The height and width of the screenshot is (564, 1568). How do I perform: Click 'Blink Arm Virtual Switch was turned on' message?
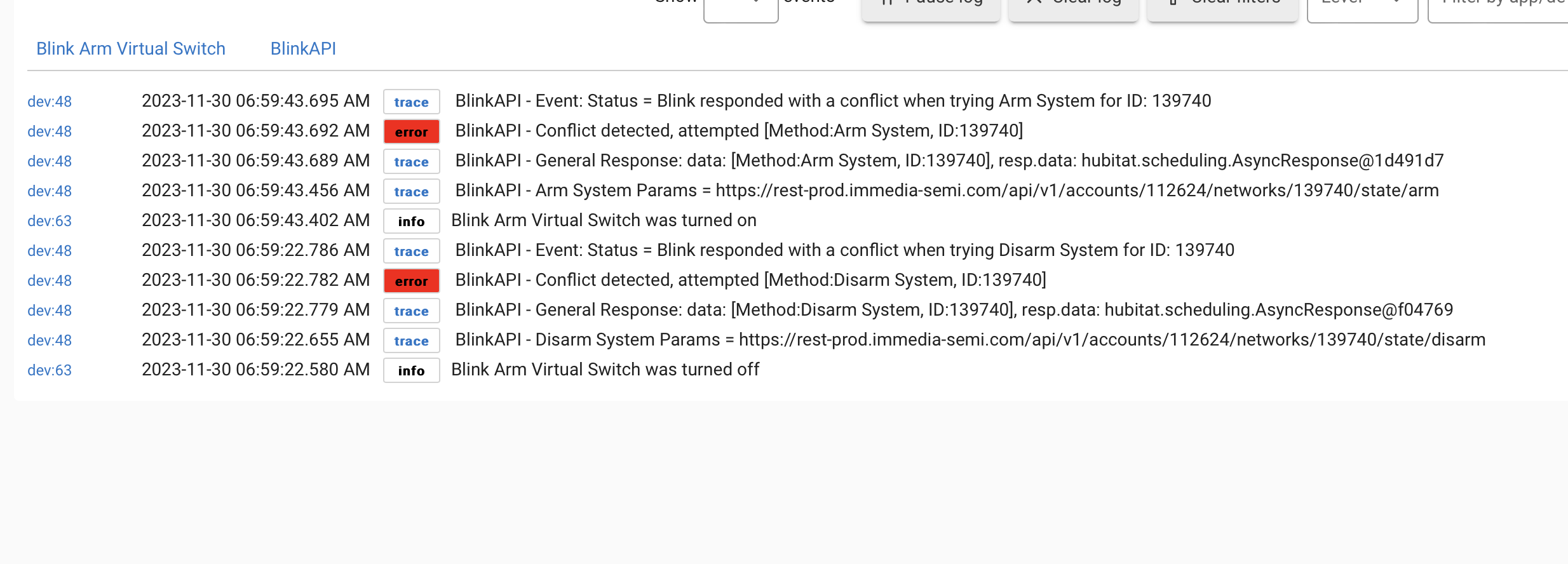click(x=604, y=220)
